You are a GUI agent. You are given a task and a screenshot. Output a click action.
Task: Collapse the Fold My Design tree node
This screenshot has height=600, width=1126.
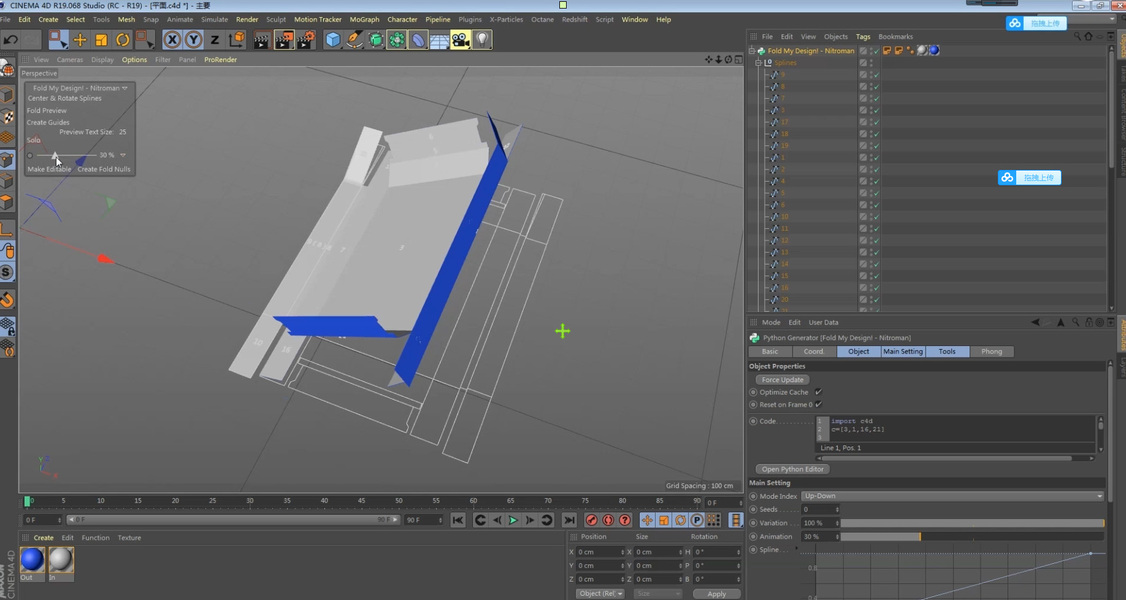[752, 51]
